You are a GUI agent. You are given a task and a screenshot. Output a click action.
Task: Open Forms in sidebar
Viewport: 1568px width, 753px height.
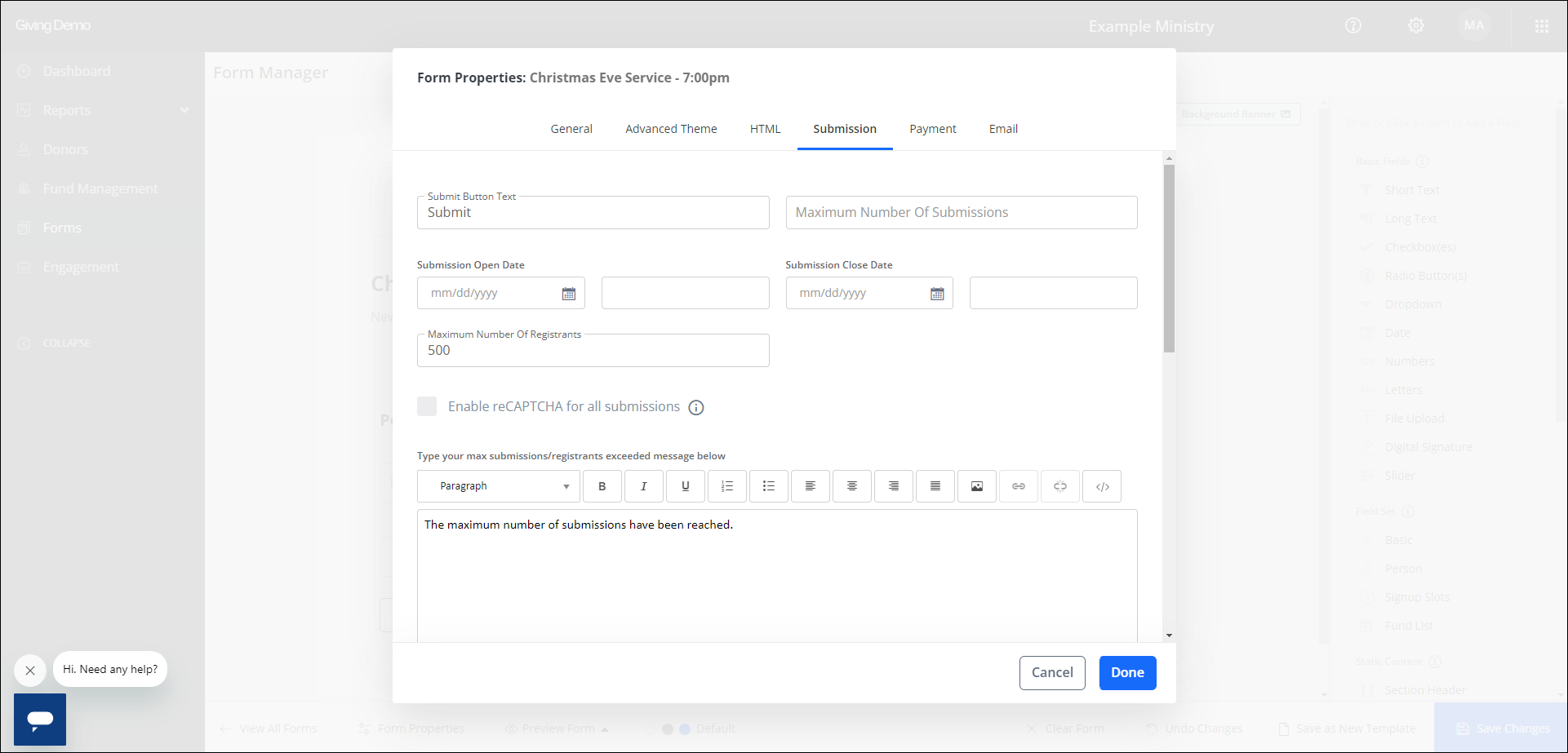point(62,228)
